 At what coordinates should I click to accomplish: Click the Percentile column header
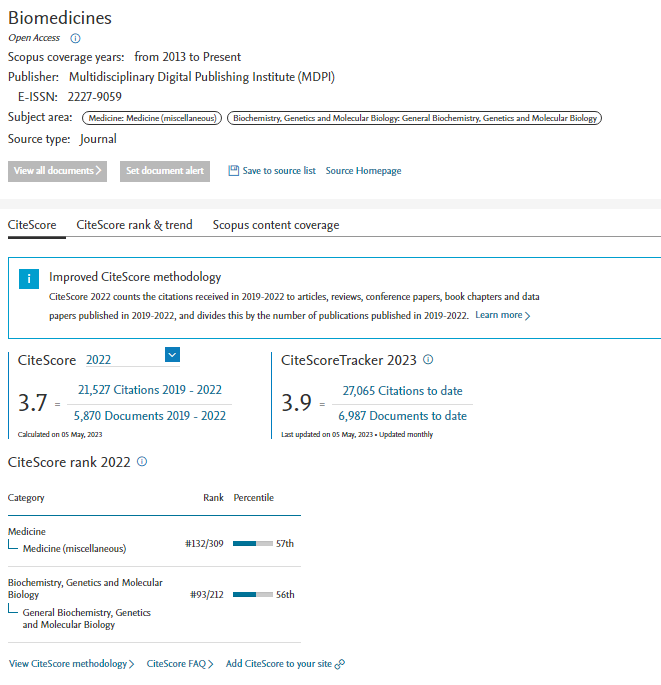coord(253,498)
